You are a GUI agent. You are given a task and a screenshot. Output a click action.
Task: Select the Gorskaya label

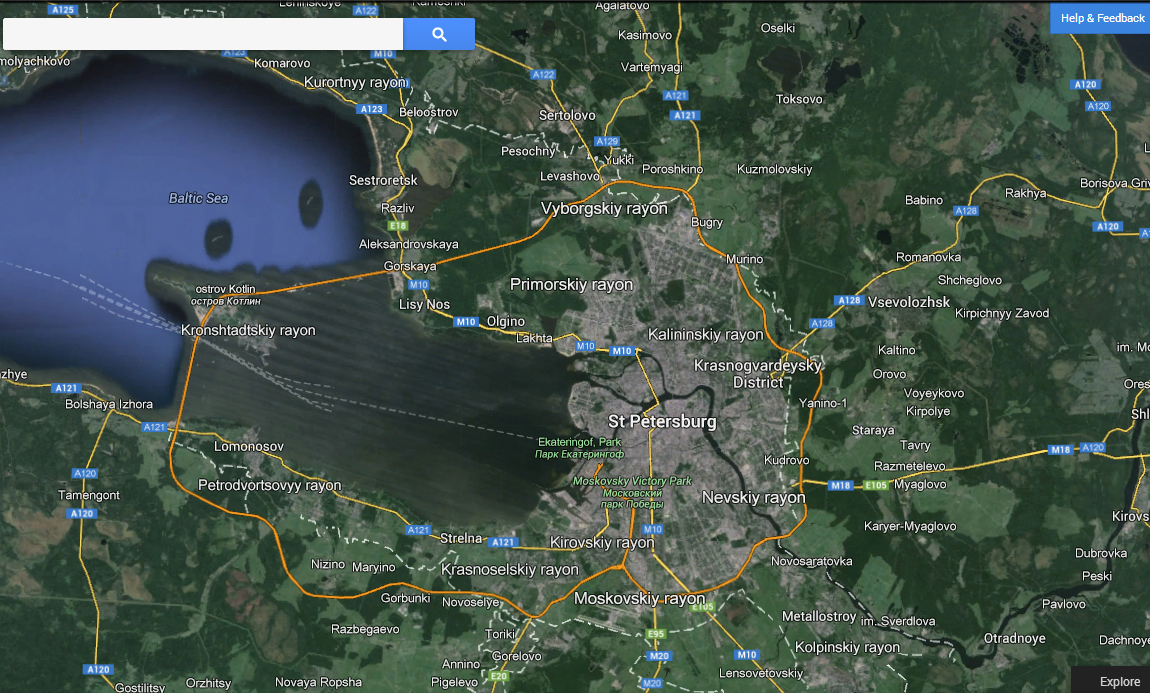point(410,266)
